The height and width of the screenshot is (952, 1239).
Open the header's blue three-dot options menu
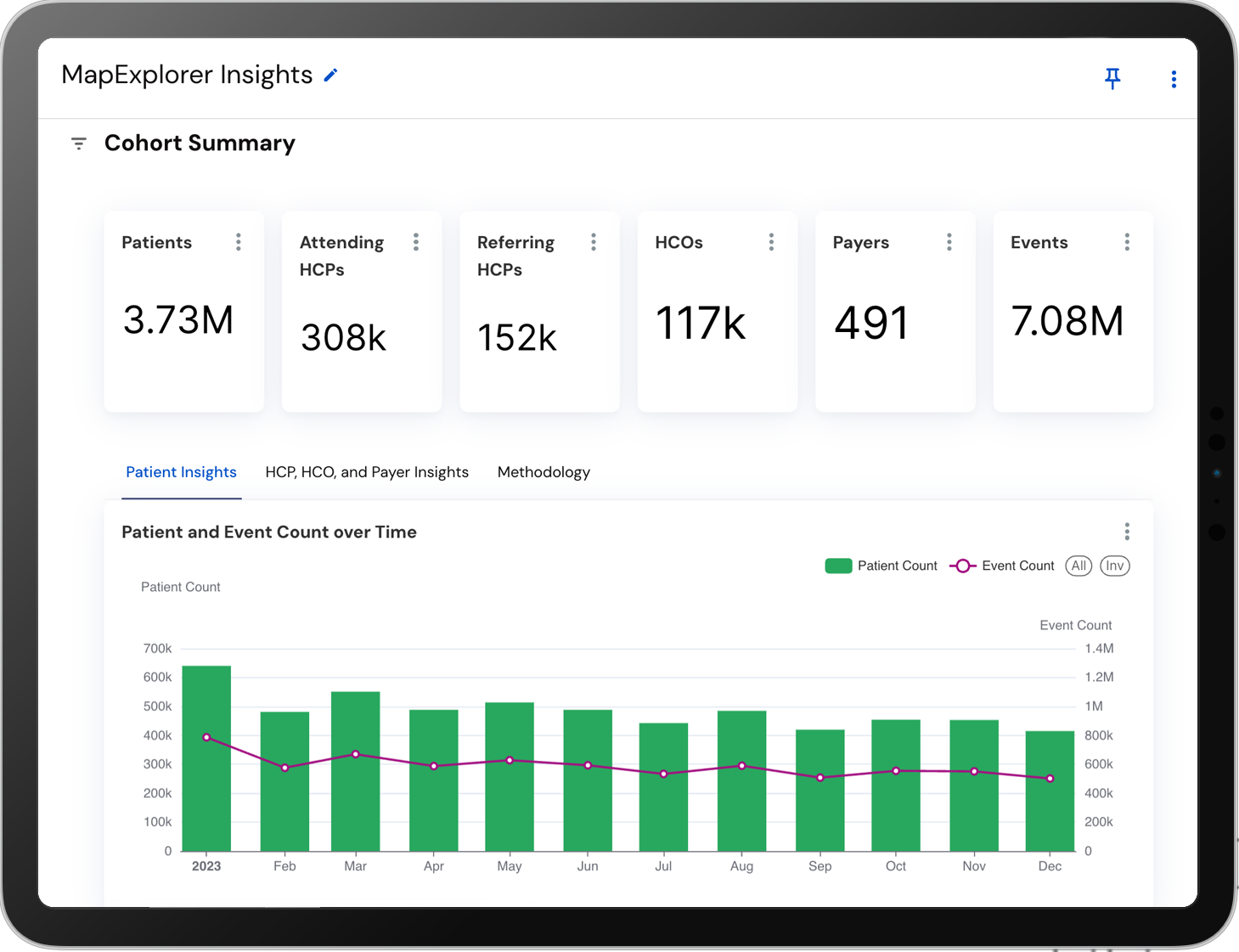(x=1174, y=79)
